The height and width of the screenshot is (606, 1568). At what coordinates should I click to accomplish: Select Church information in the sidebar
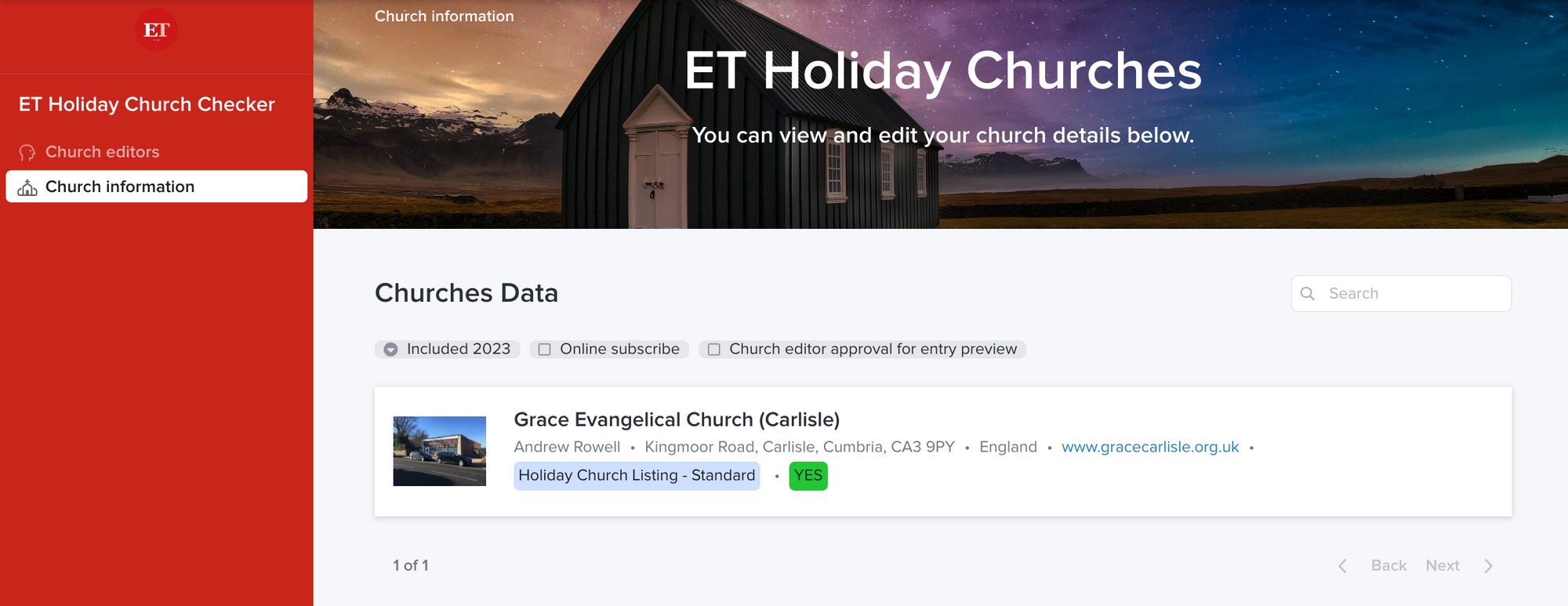point(120,187)
